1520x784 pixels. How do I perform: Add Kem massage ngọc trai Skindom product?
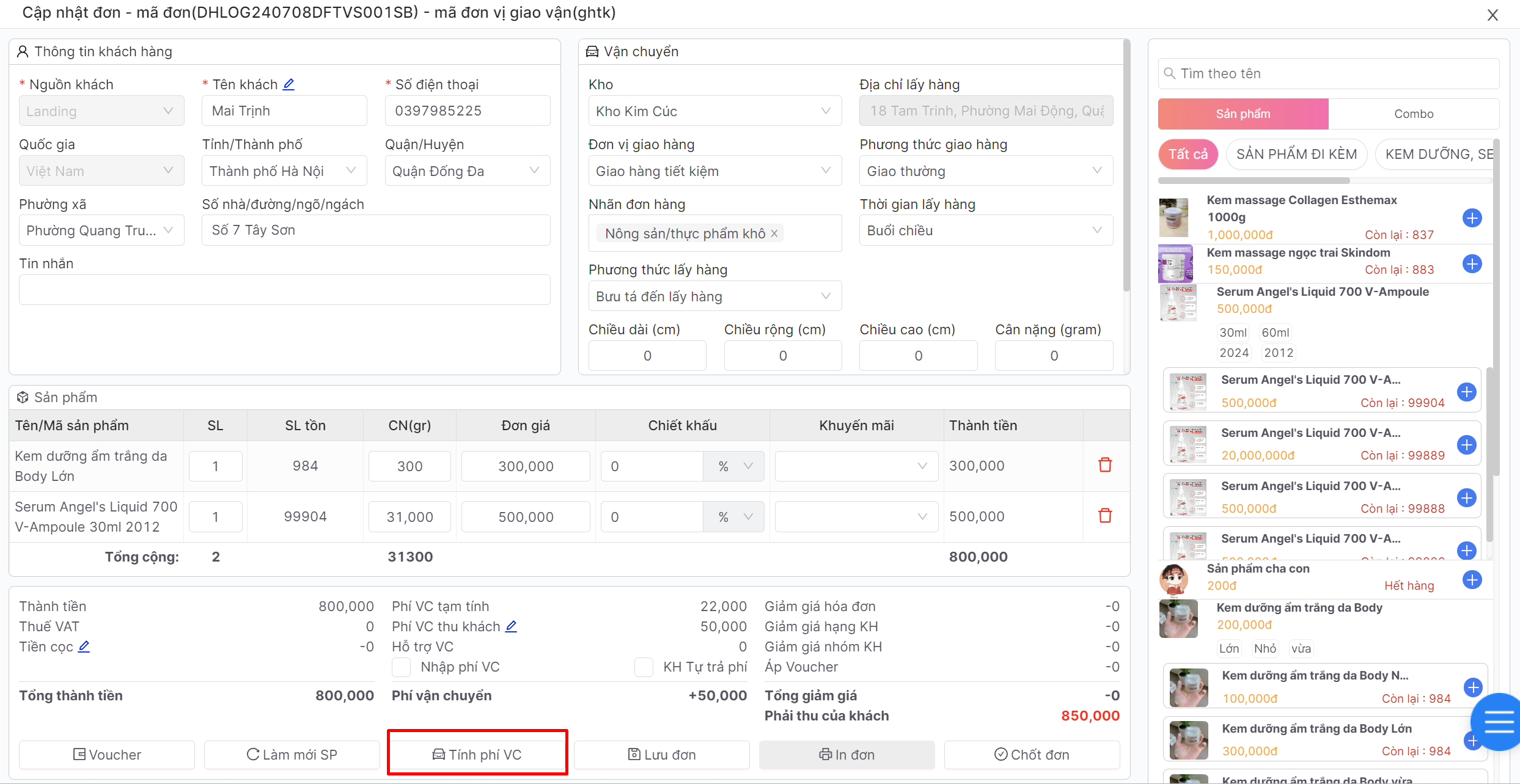(x=1472, y=264)
